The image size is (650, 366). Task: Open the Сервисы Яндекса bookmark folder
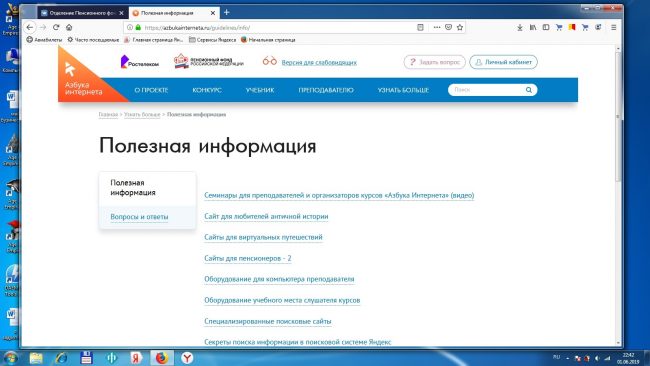coord(212,40)
